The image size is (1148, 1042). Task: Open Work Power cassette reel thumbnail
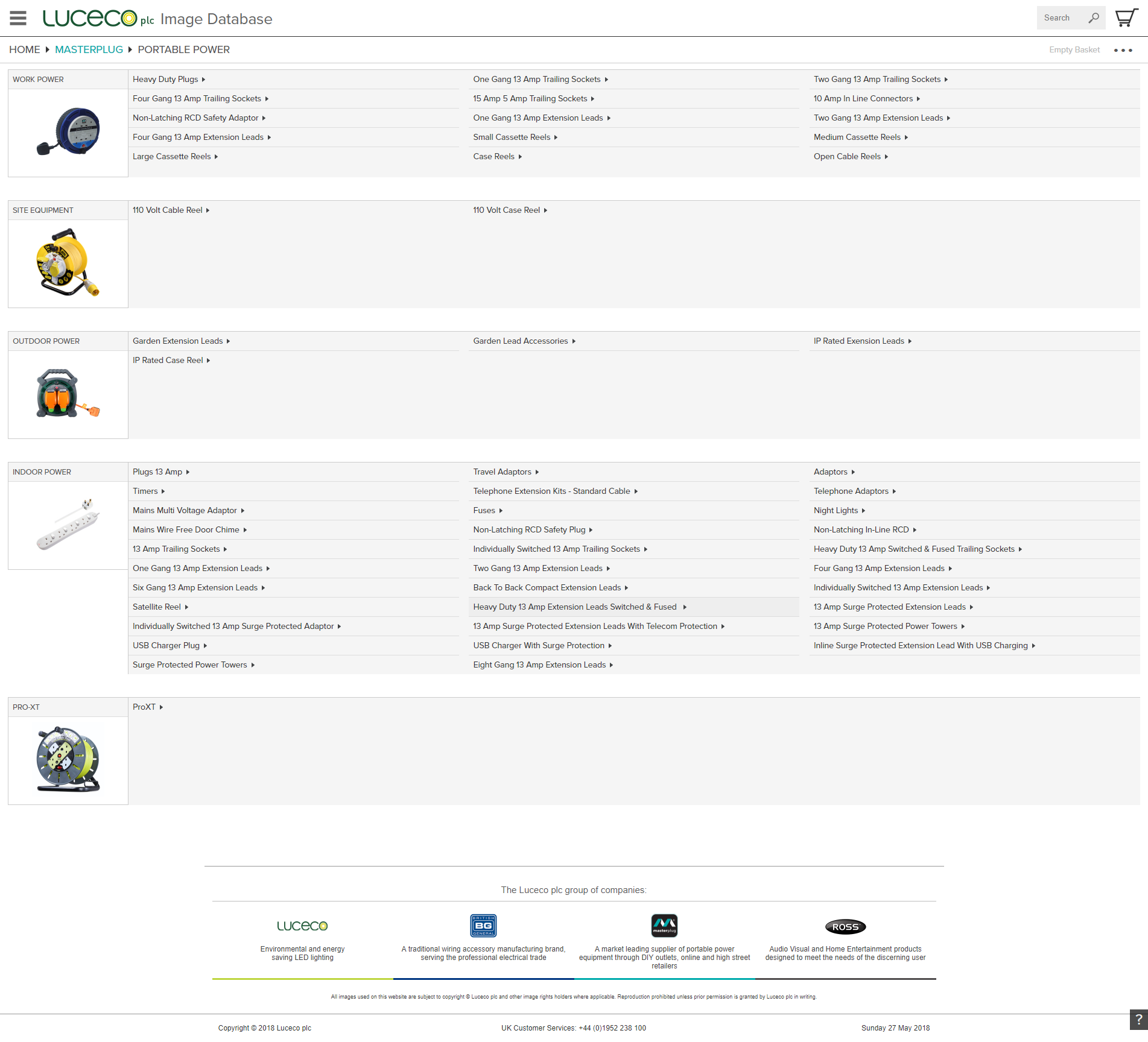tap(68, 133)
